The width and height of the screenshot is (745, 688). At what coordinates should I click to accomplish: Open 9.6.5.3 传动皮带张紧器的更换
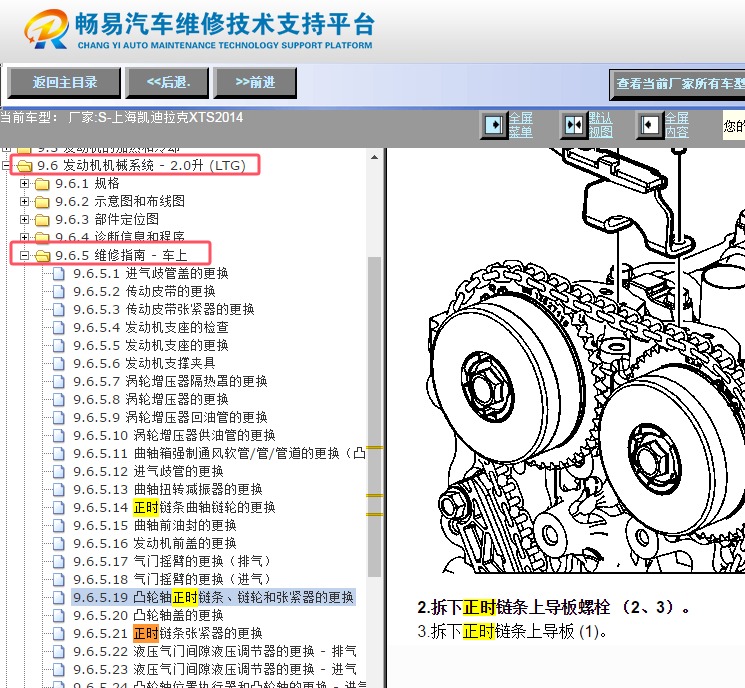(164, 310)
